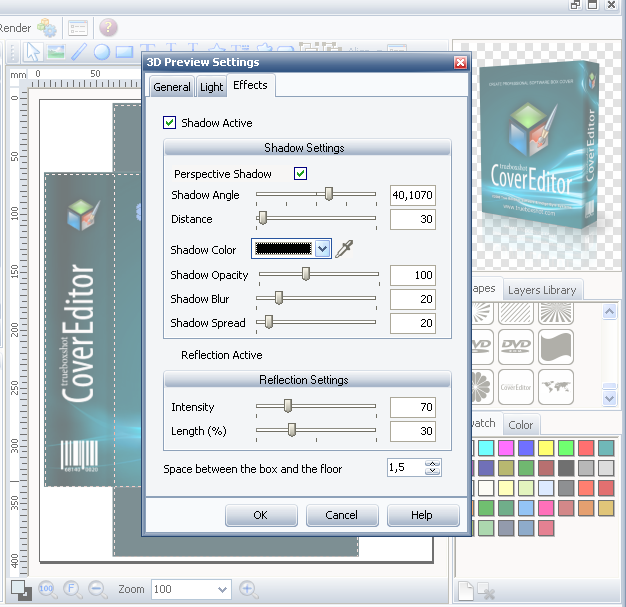
Task: Click the Cancel button
Action: click(341, 515)
